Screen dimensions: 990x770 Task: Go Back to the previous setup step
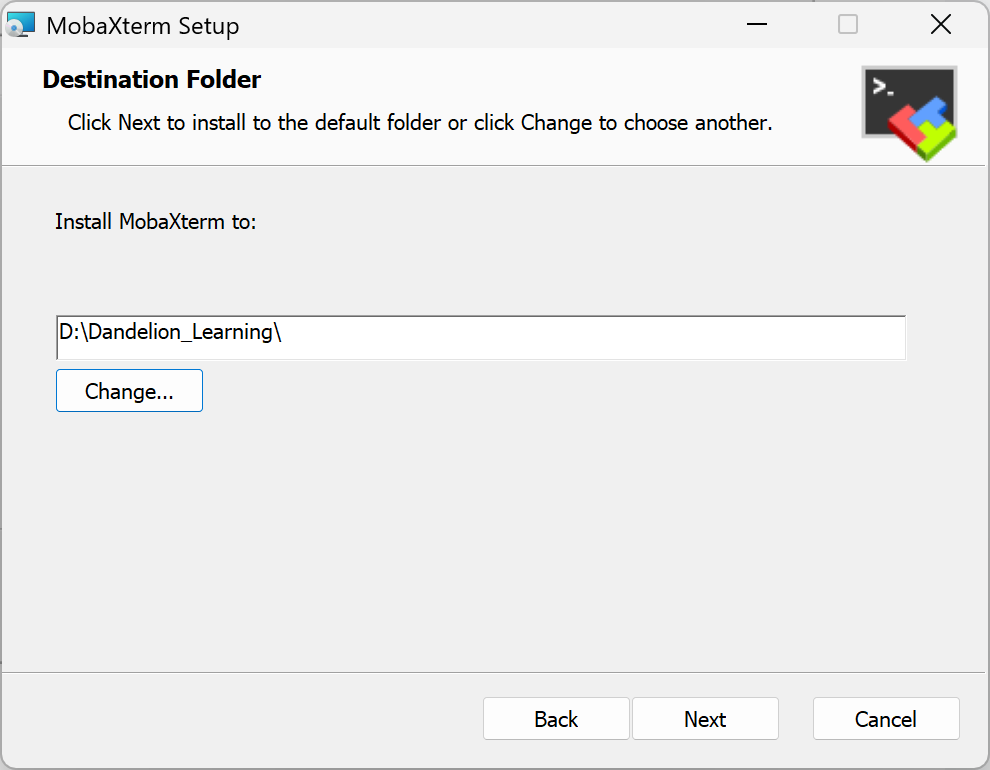tap(556, 718)
